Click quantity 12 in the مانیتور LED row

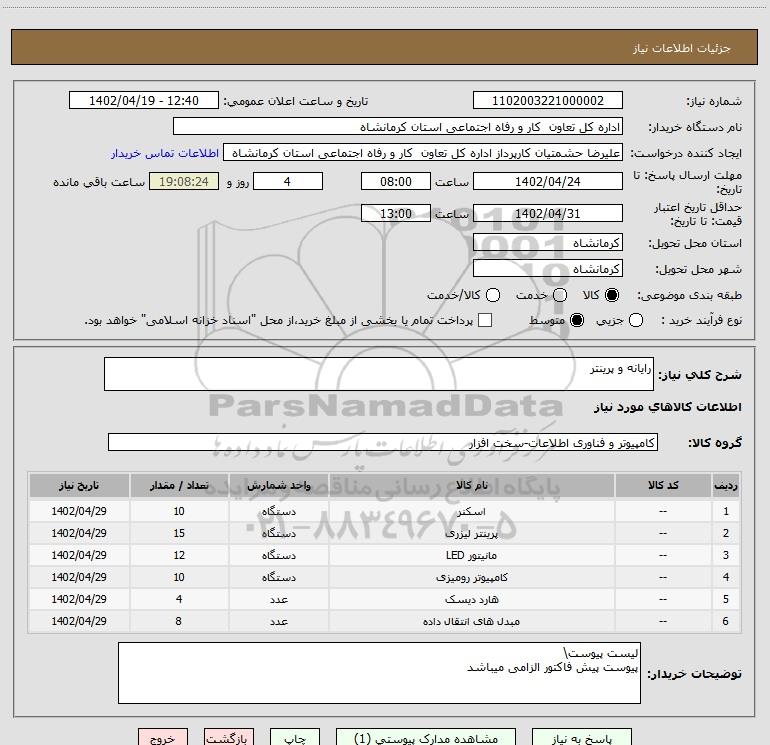[x=179, y=555]
